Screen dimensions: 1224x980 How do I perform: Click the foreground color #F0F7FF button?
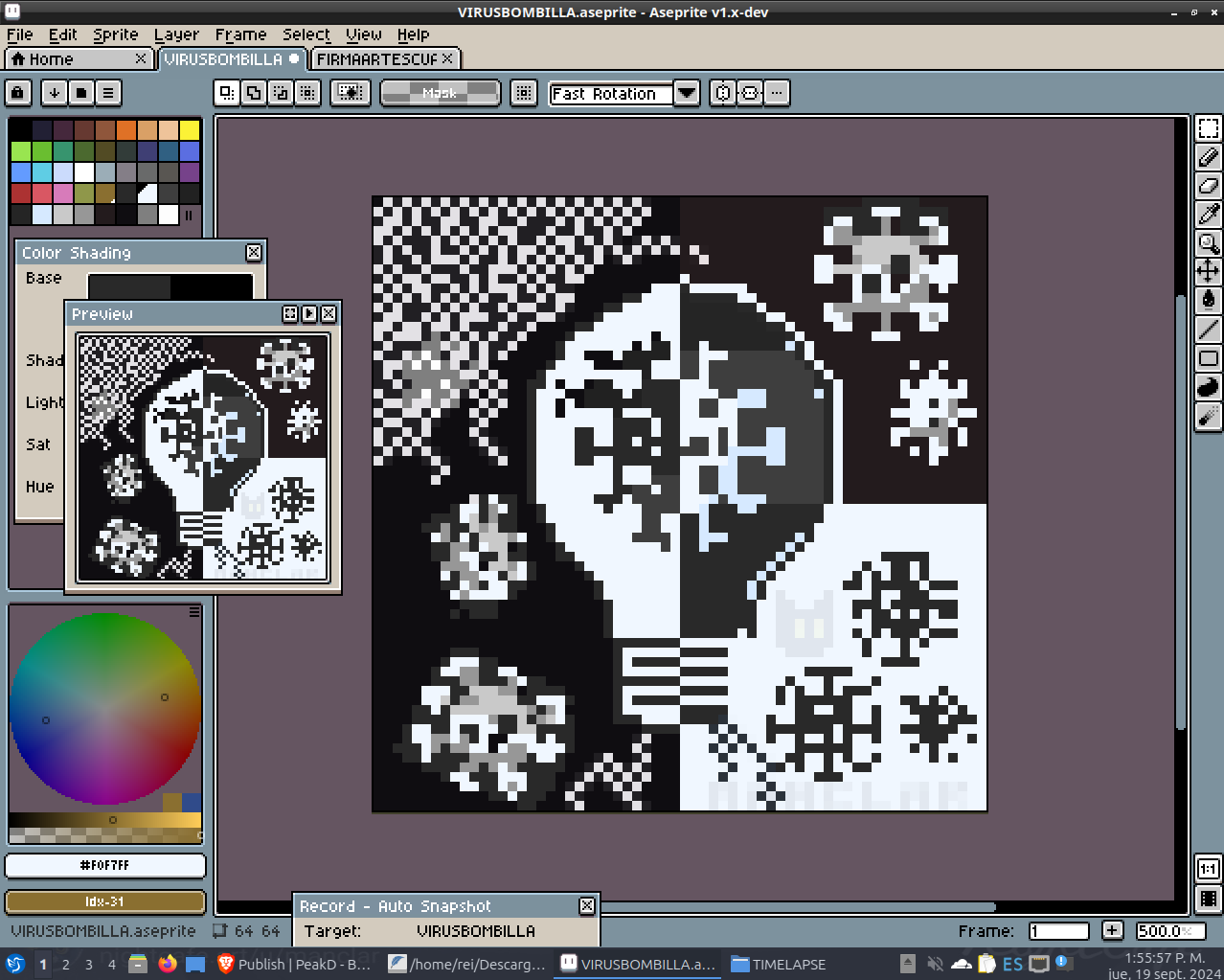[105, 865]
